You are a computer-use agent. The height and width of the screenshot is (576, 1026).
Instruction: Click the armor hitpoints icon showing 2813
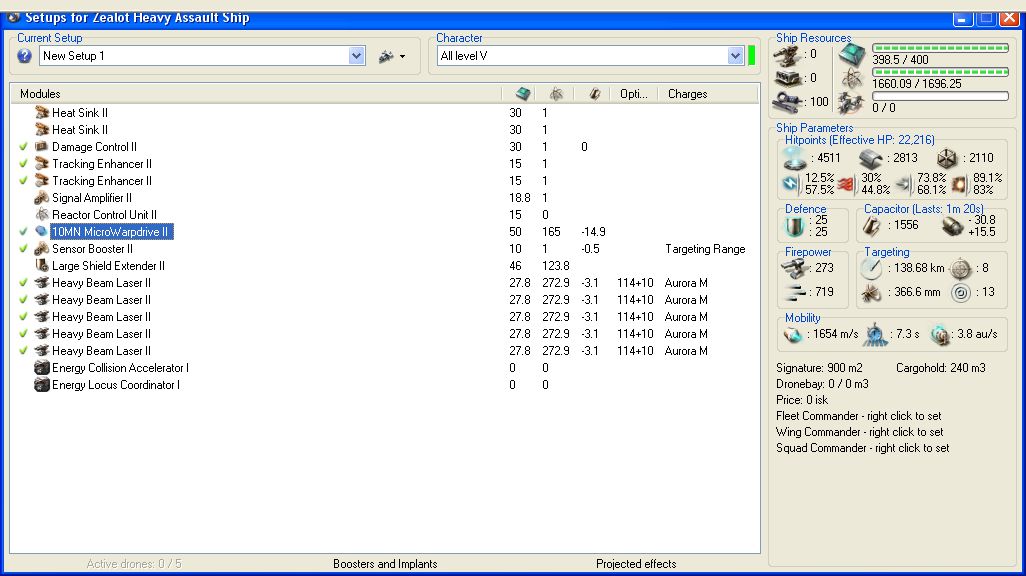point(871,158)
